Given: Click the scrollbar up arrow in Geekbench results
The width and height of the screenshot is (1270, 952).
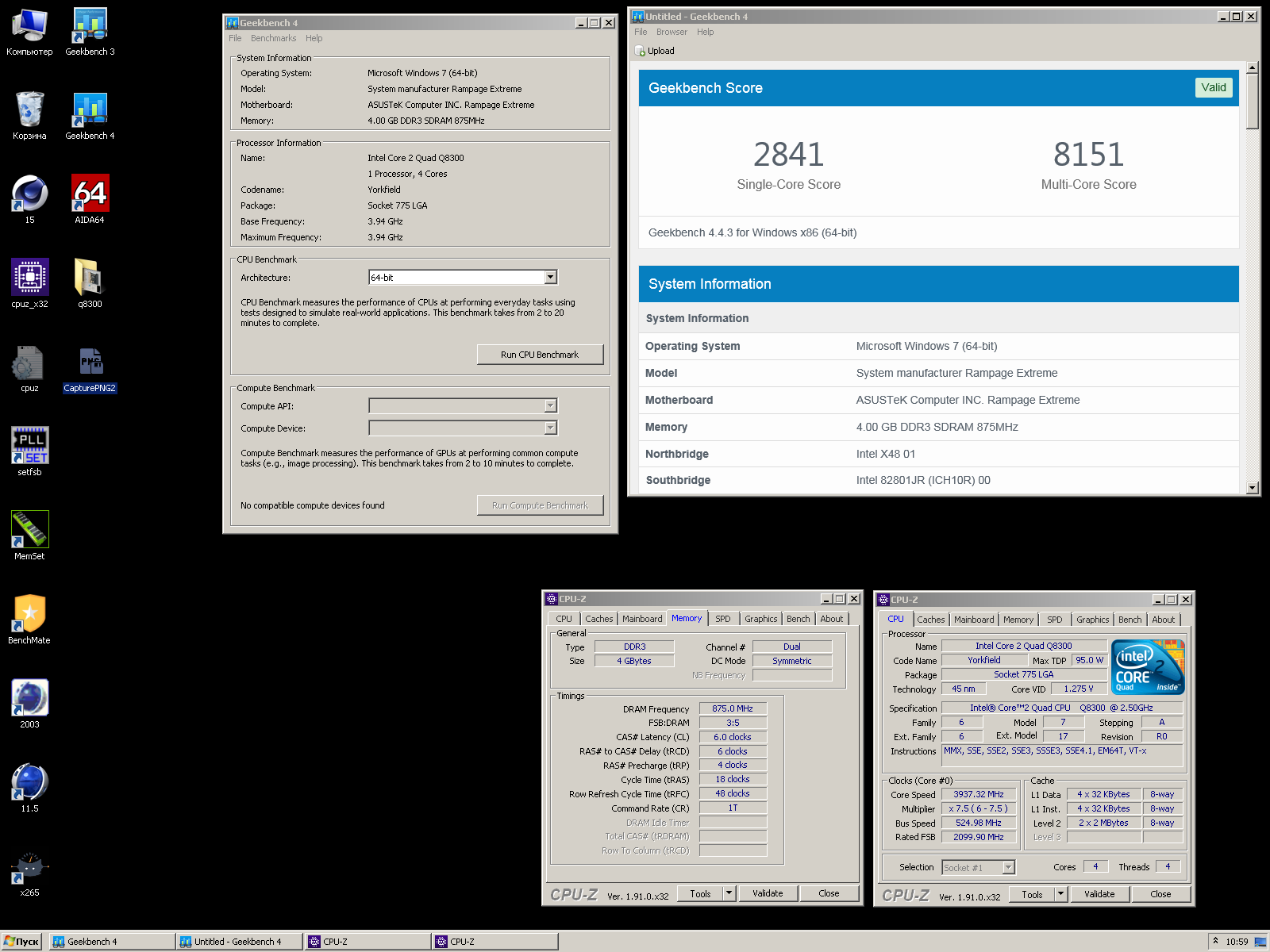Looking at the screenshot, I should (1253, 68).
